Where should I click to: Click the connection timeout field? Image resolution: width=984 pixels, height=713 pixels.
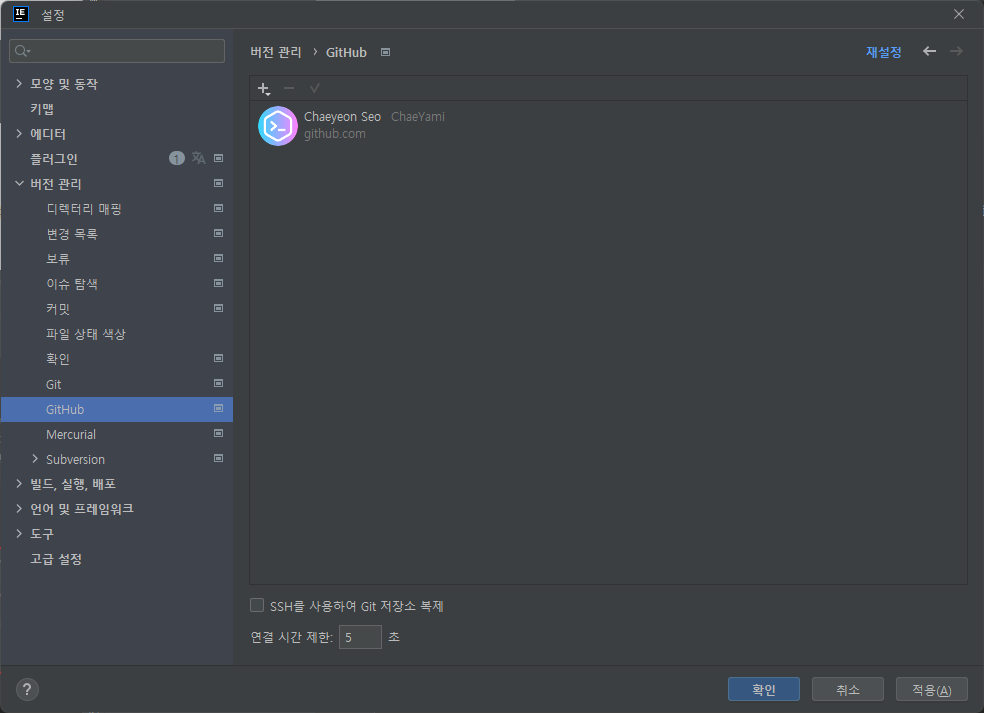[360, 637]
